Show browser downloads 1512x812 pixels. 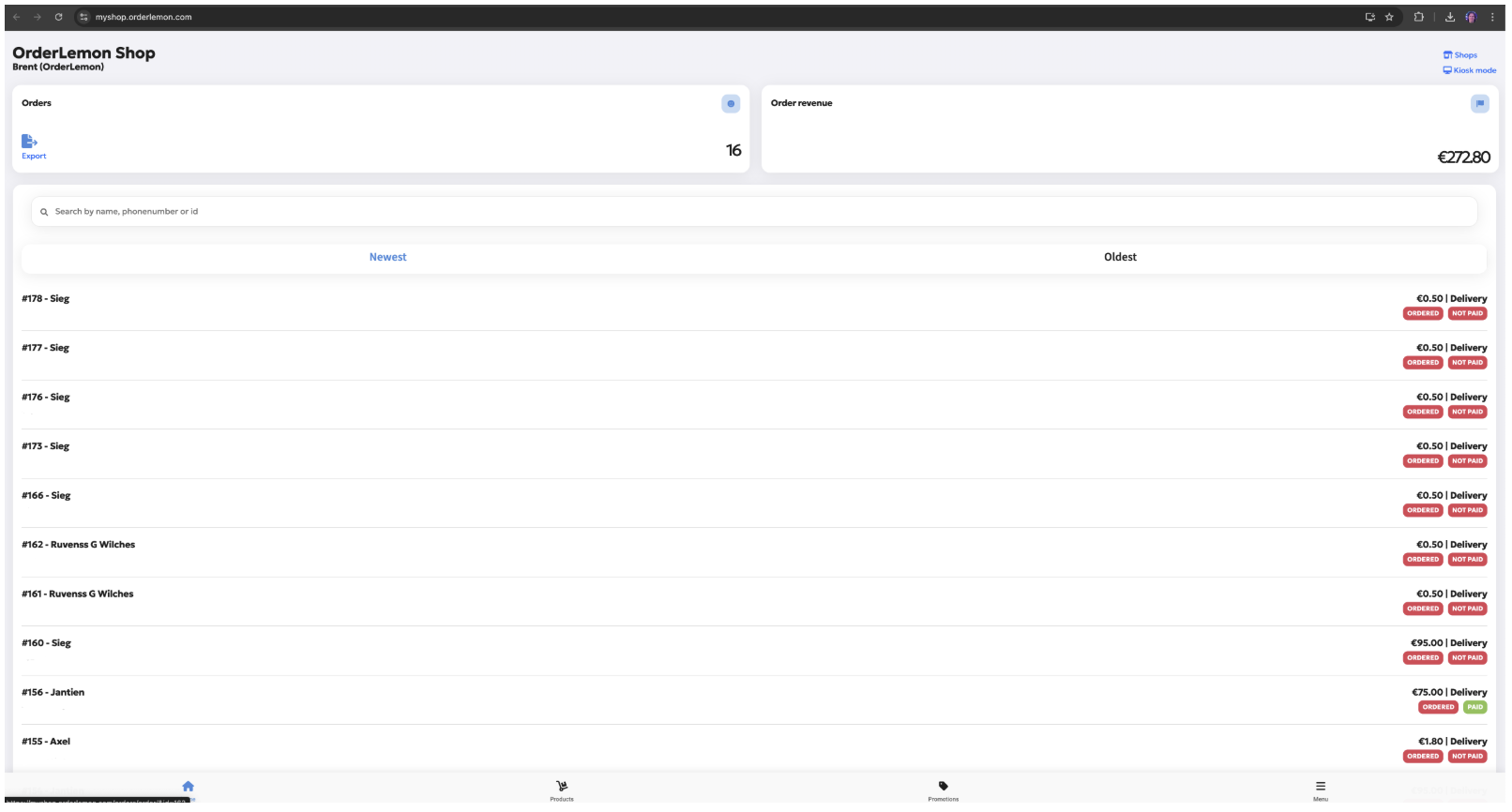coord(1449,17)
